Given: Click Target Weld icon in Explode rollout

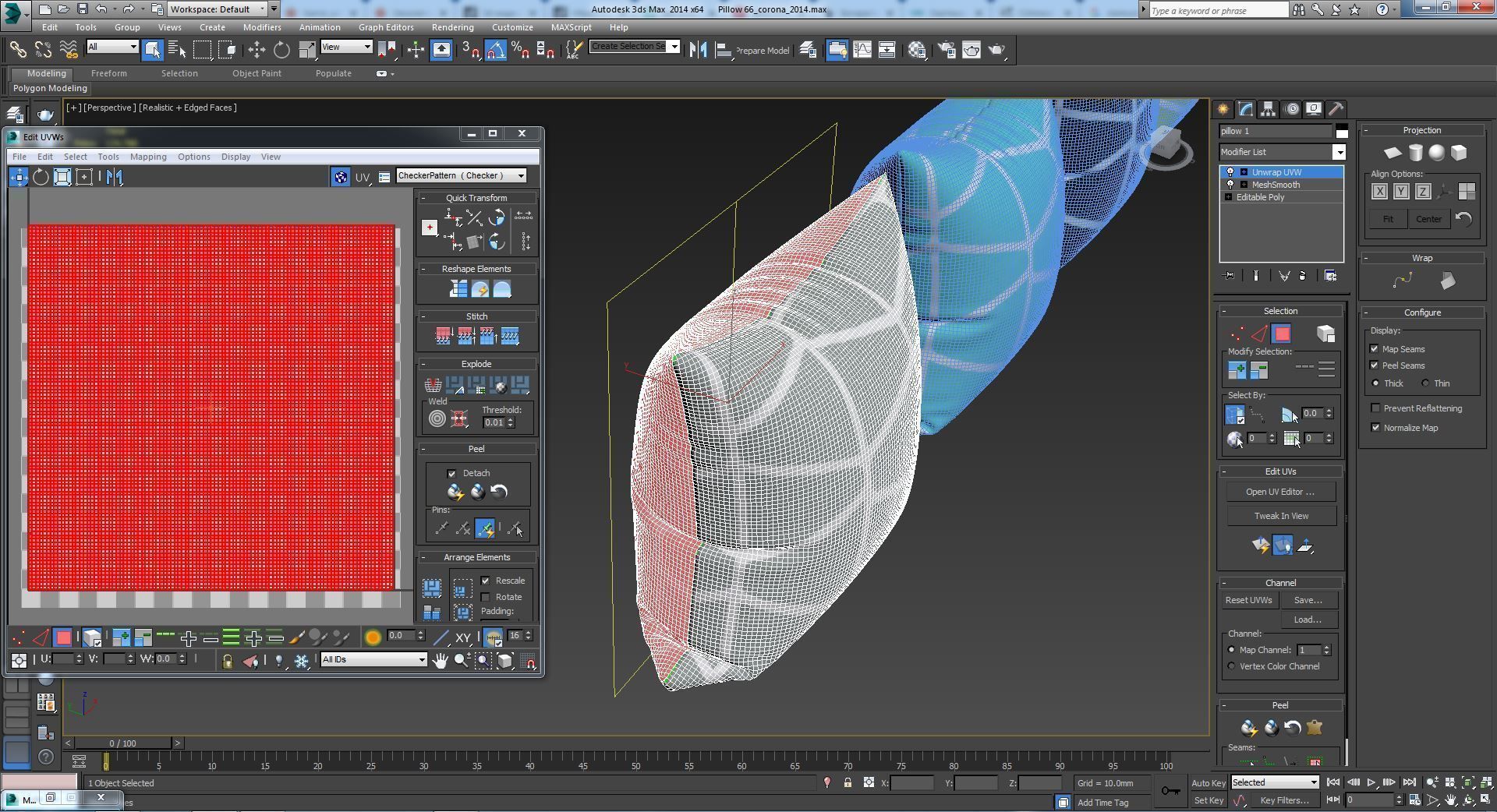Looking at the screenshot, I should 437,419.
